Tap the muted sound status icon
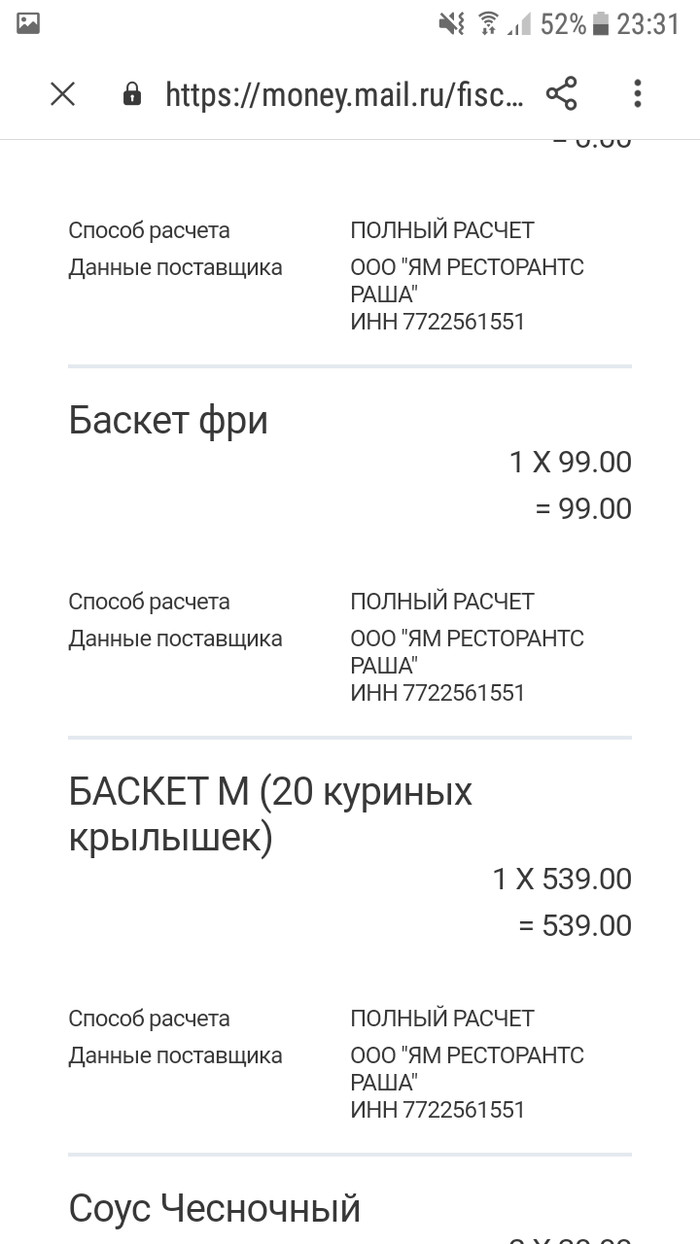Image resolution: width=700 pixels, height=1244 pixels. tap(452, 24)
